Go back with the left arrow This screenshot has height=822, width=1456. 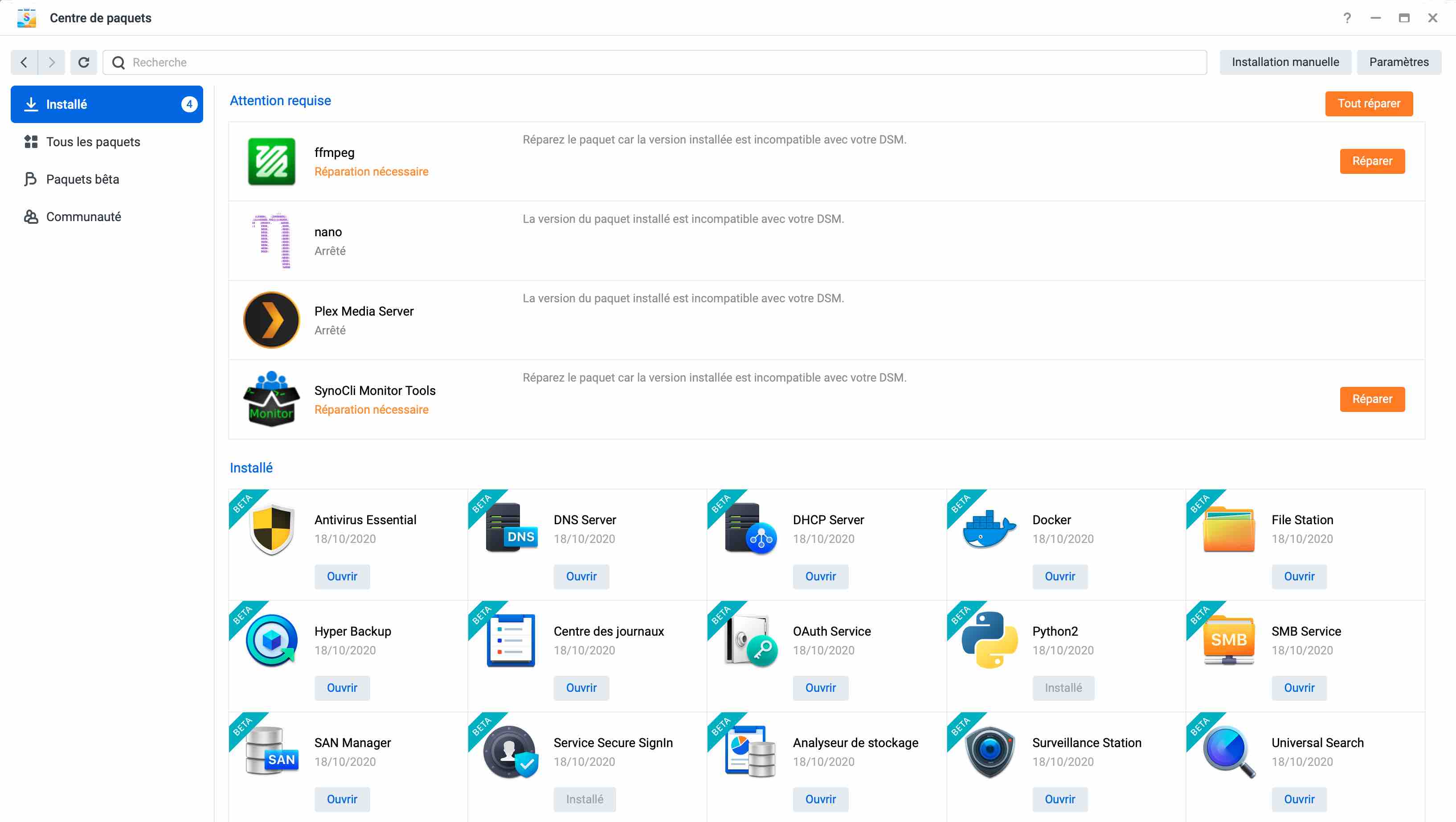tap(24, 62)
